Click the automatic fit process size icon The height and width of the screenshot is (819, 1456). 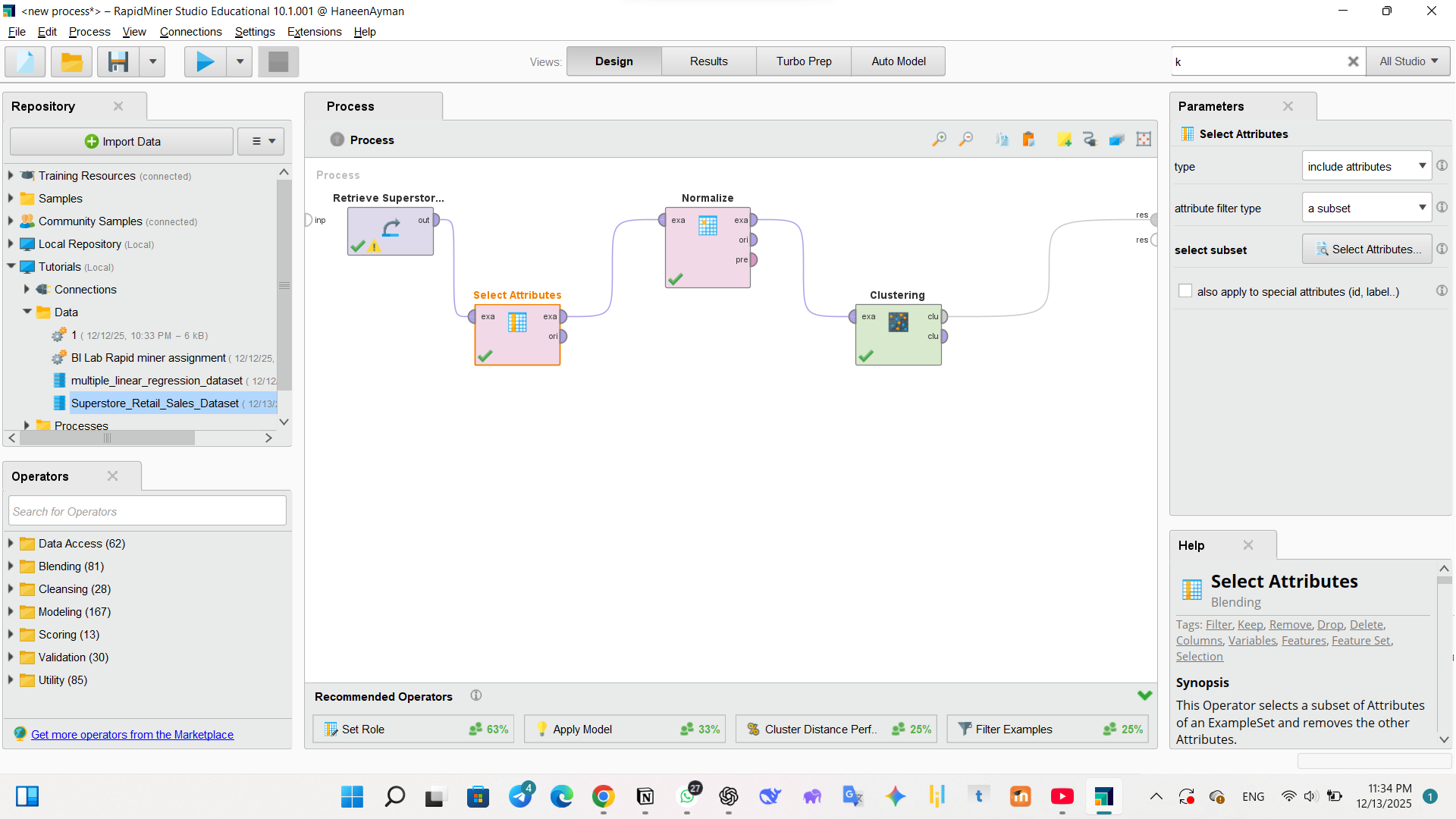click(x=1144, y=140)
